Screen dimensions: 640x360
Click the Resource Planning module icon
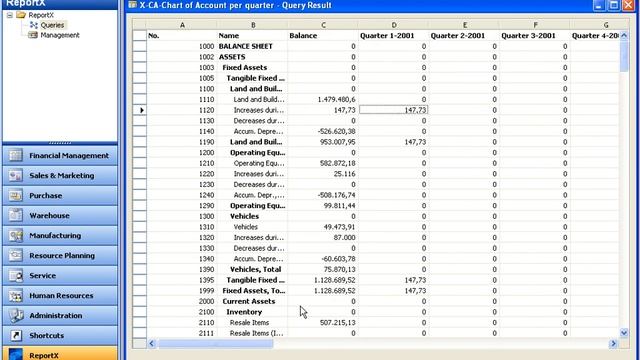[x=16, y=256]
